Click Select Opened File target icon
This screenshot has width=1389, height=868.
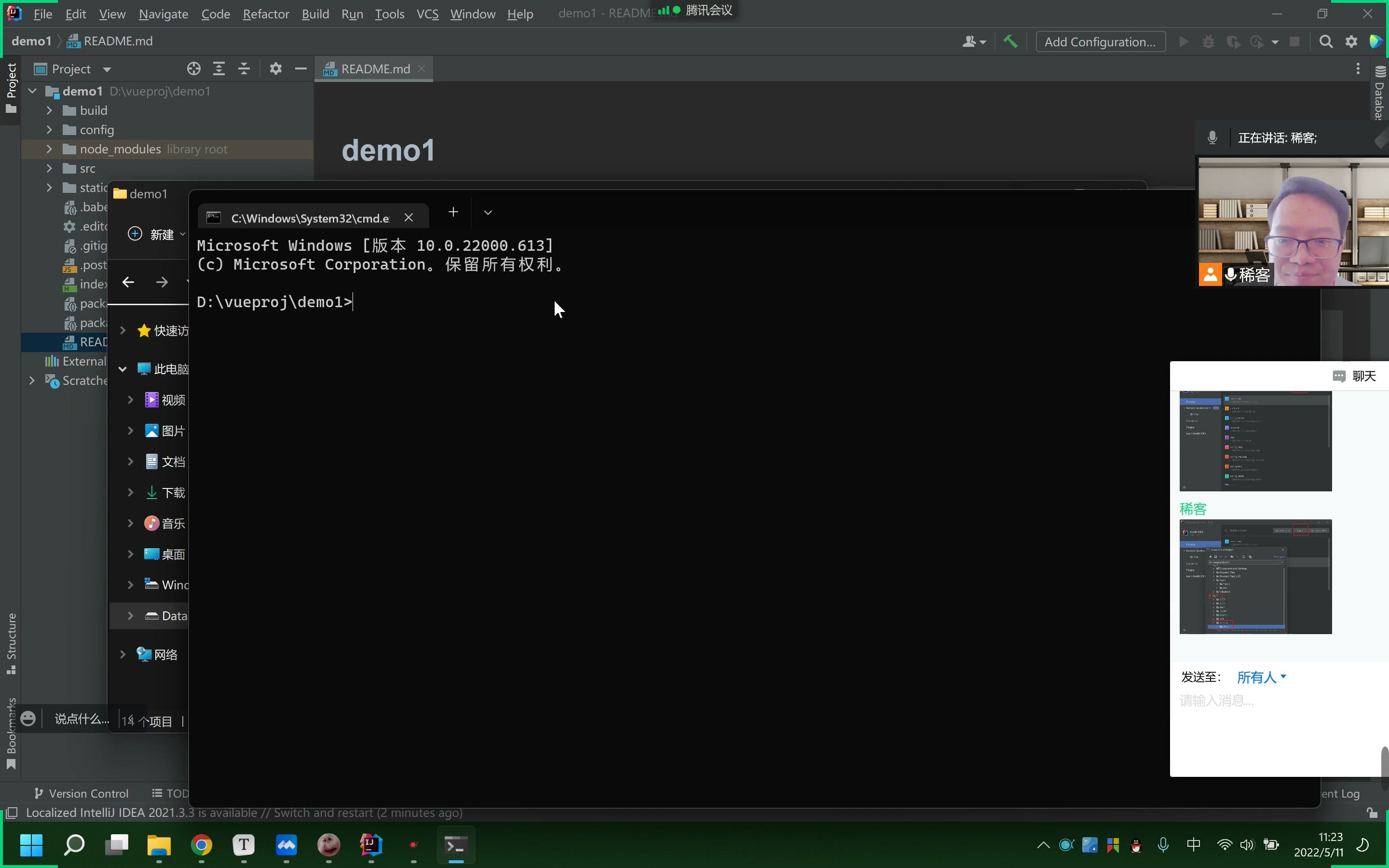(x=193, y=69)
